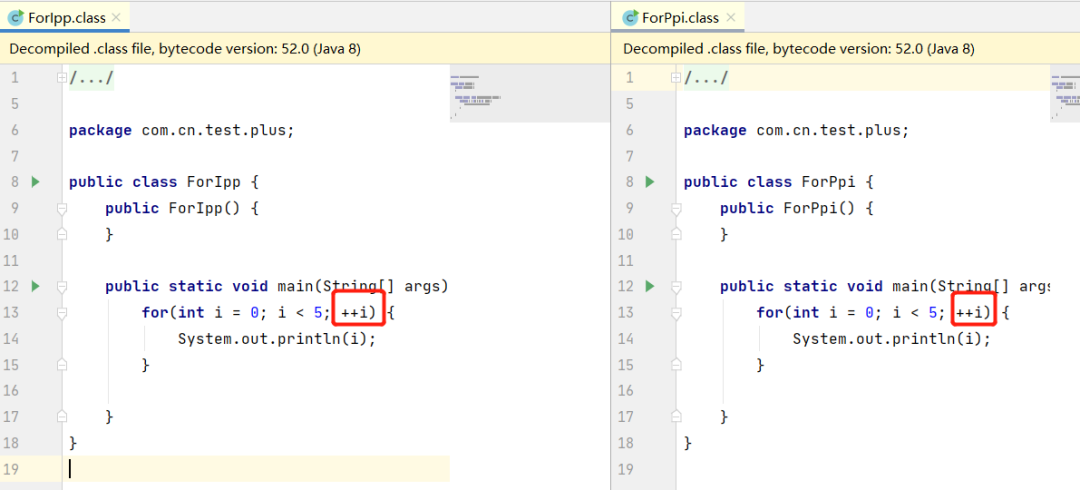Collapse the ForIpp() constructor at line 9
The image size is (1080, 490).
[x=62, y=208]
